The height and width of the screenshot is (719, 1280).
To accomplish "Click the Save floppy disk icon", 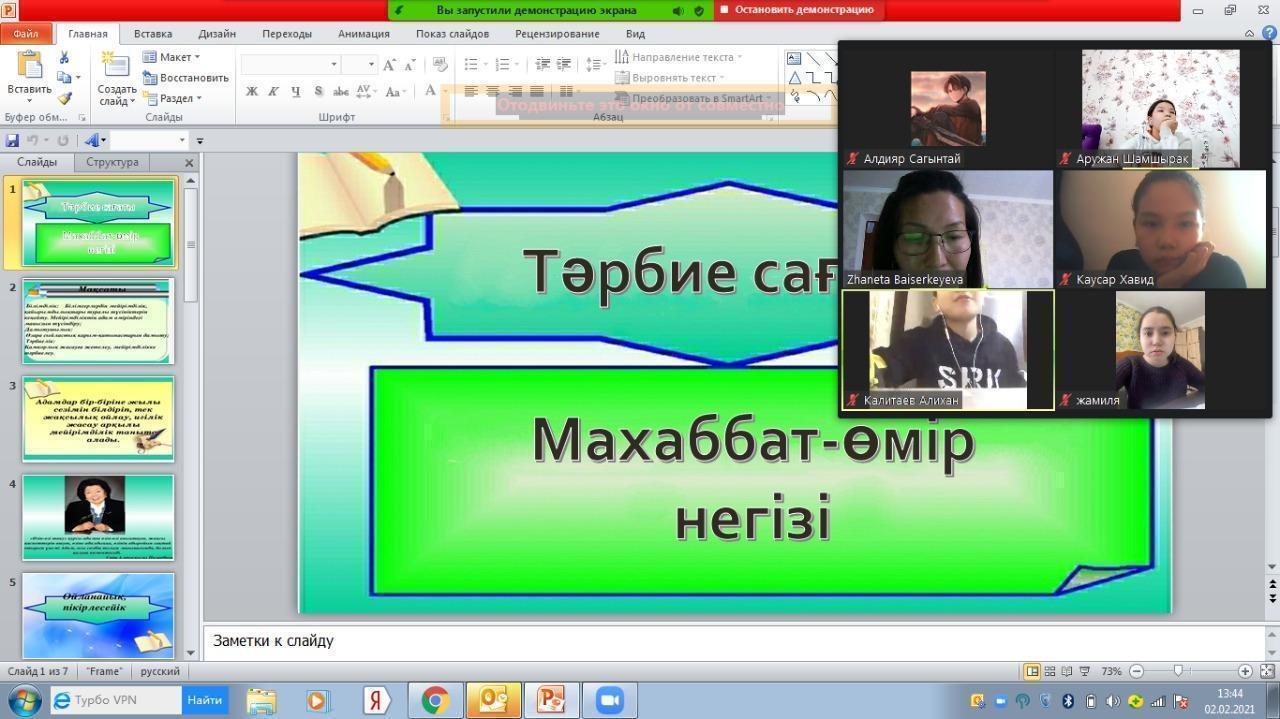I will tap(12, 141).
